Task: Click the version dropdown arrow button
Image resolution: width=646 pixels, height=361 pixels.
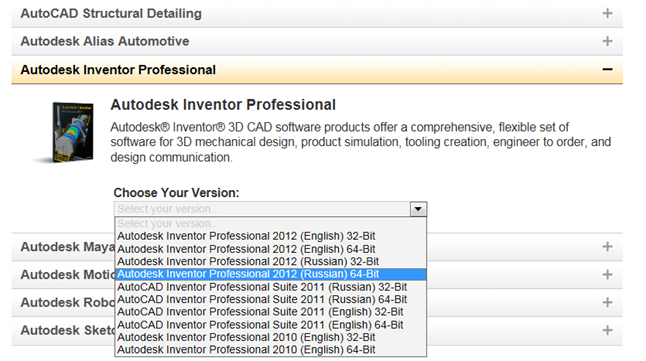Action: [x=418, y=209]
